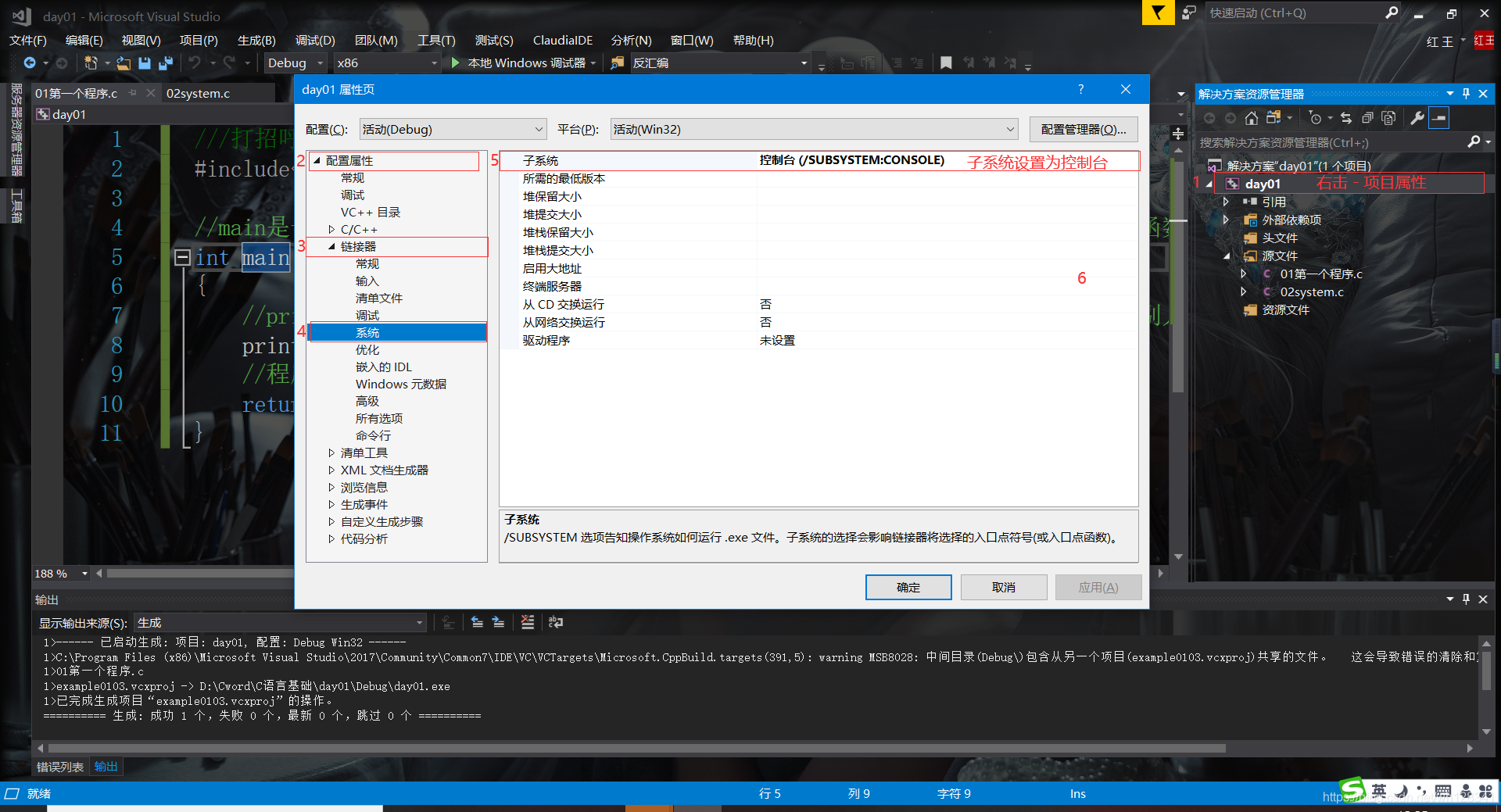Screen dimensions: 1501x812
Task: Click the save file floppy icon
Action: (x=145, y=63)
